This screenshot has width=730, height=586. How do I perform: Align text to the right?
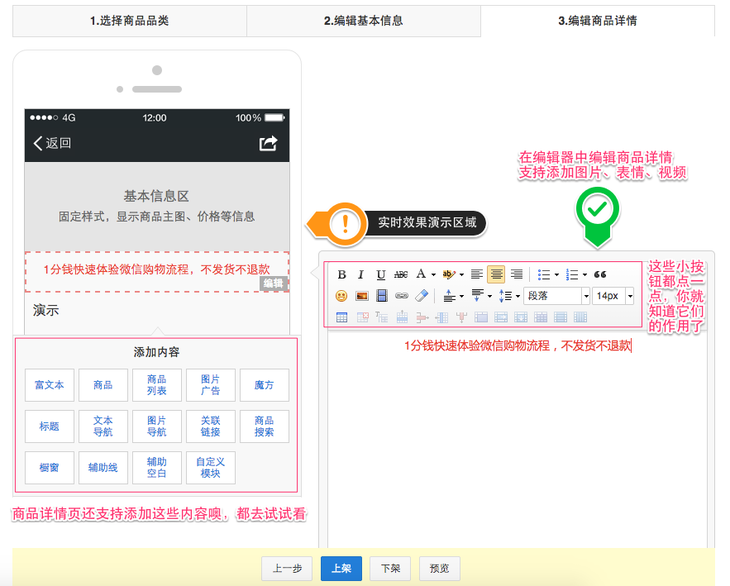click(516, 275)
